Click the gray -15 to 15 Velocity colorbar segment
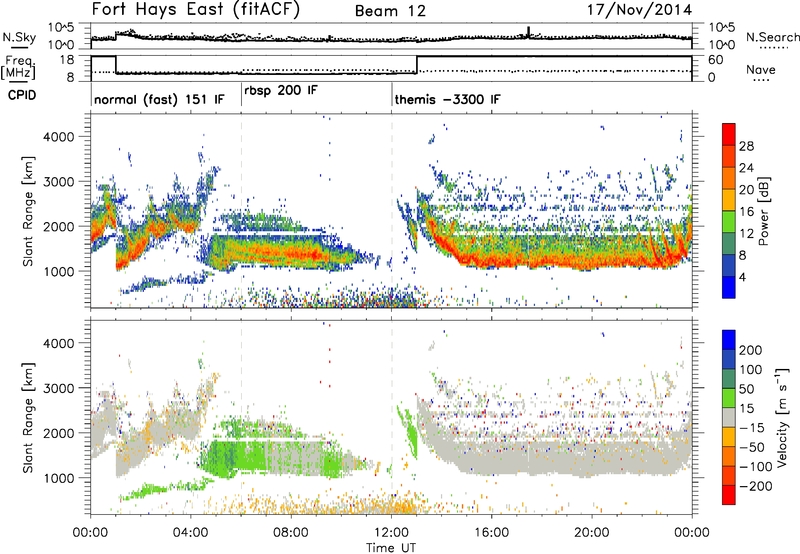The width and height of the screenshot is (800, 554). point(729,418)
